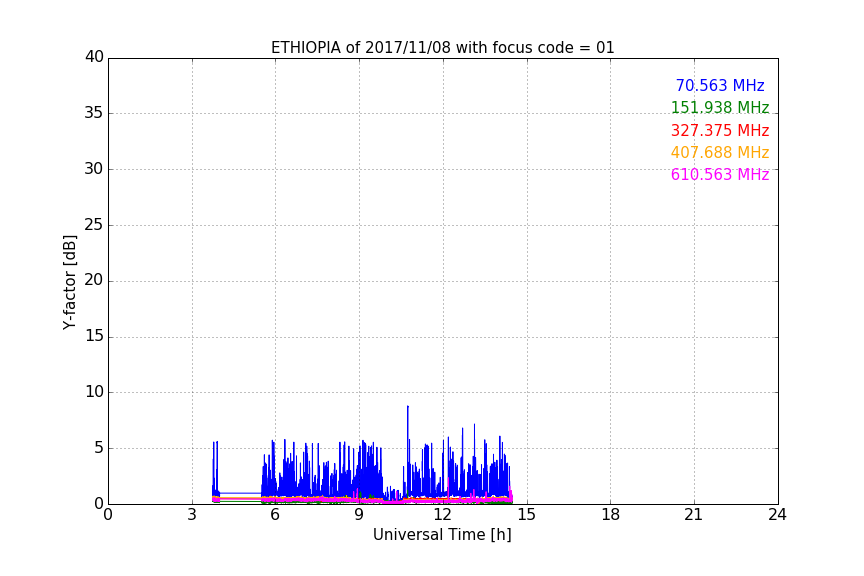Select the 610.563 MHz legend label
Screen dimensions: 864x576
coord(720,175)
